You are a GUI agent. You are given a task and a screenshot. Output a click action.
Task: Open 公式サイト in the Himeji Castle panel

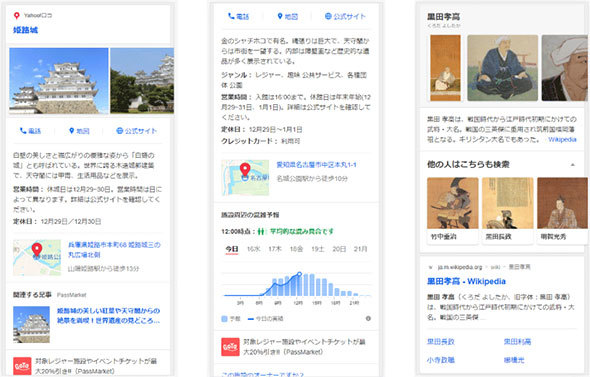pos(137,131)
